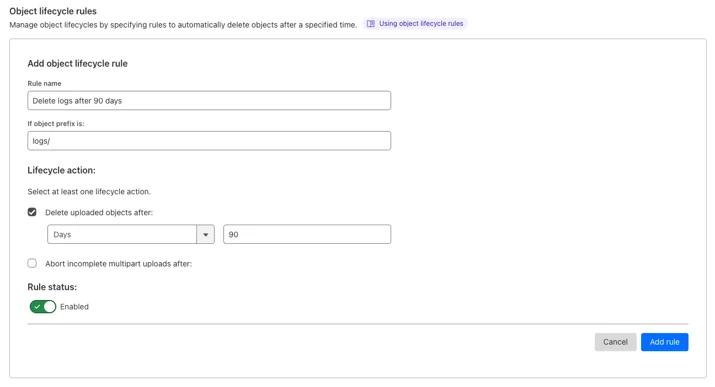The height and width of the screenshot is (387, 715).
Task: Toggle the Enabled rule status switch
Action: point(43,307)
